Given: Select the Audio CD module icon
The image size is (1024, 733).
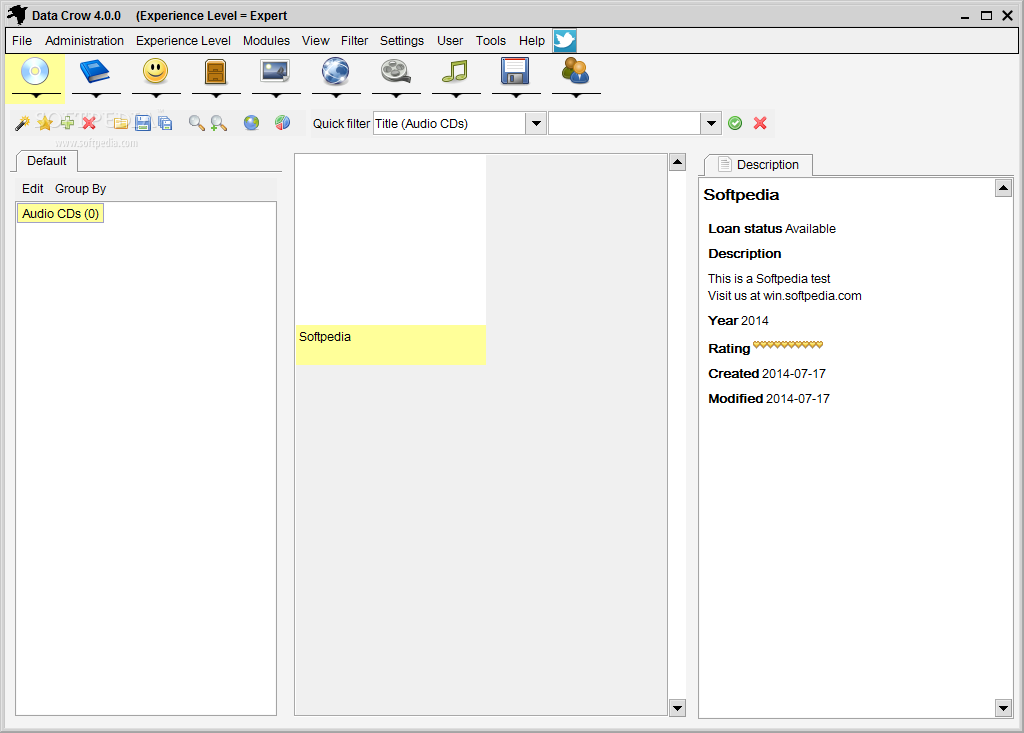Looking at the screenshot, I should click(35, 71).
